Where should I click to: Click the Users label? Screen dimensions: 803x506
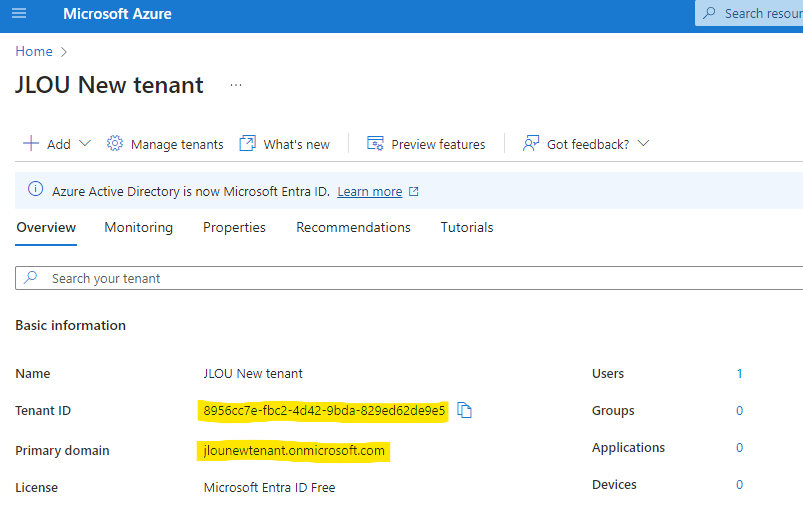pyautogui.click(x=608, y=374)
